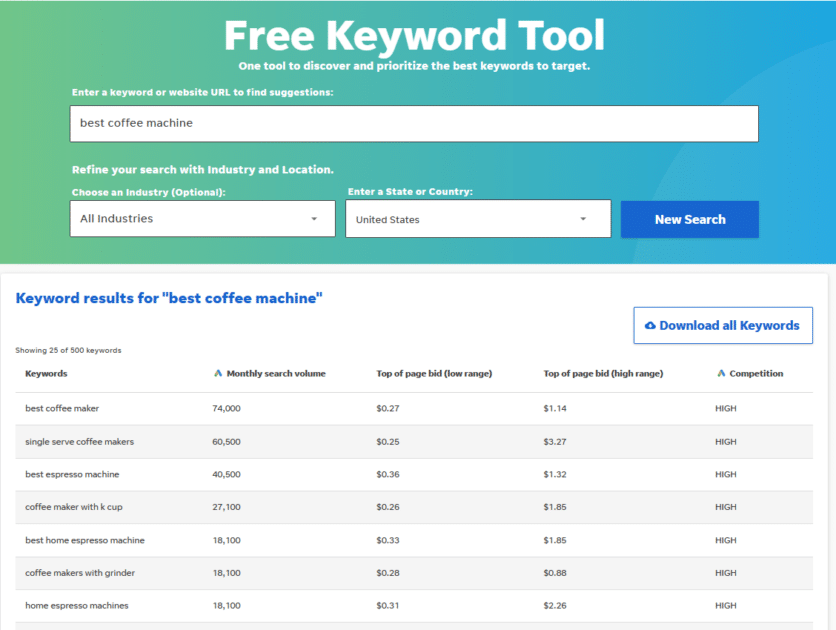This screenshot has height=630, width=836.
Task: Click Top of page bid (high range) header
Action: pos(603,374)
